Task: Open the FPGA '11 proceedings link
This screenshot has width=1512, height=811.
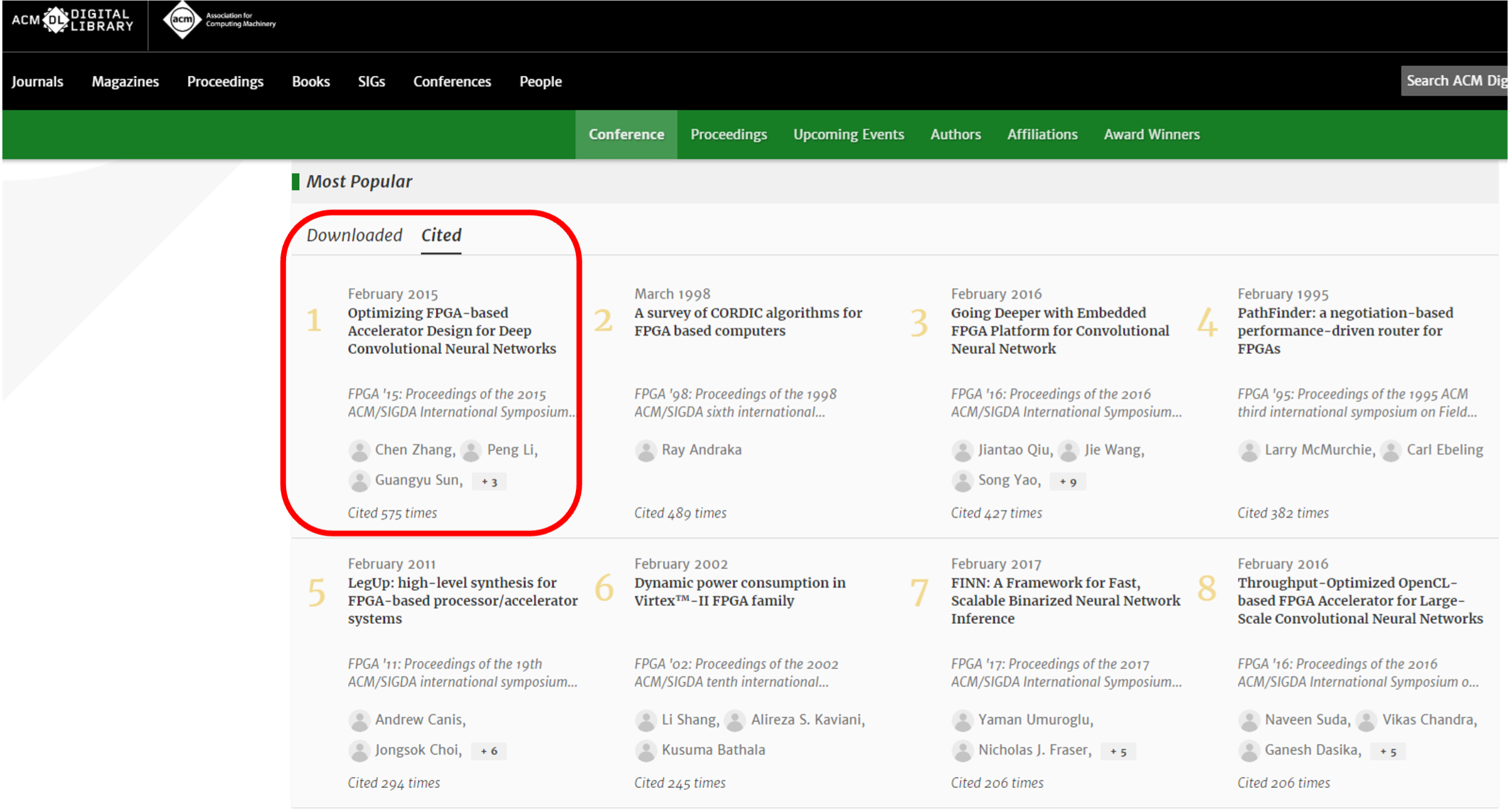Action: tap(462, 673)
